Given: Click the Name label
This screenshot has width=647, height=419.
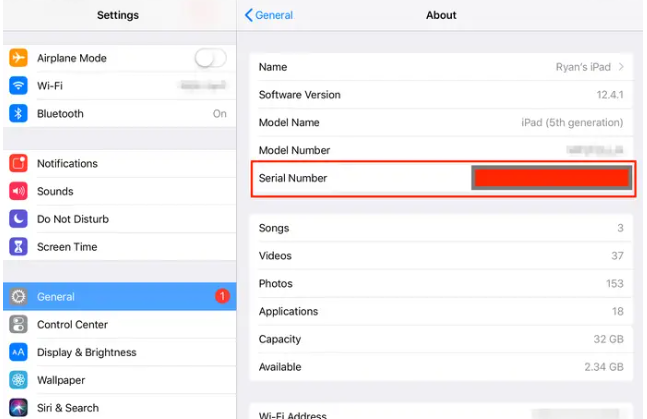Looking at the screenshot, I should click(x=273, y=67).
